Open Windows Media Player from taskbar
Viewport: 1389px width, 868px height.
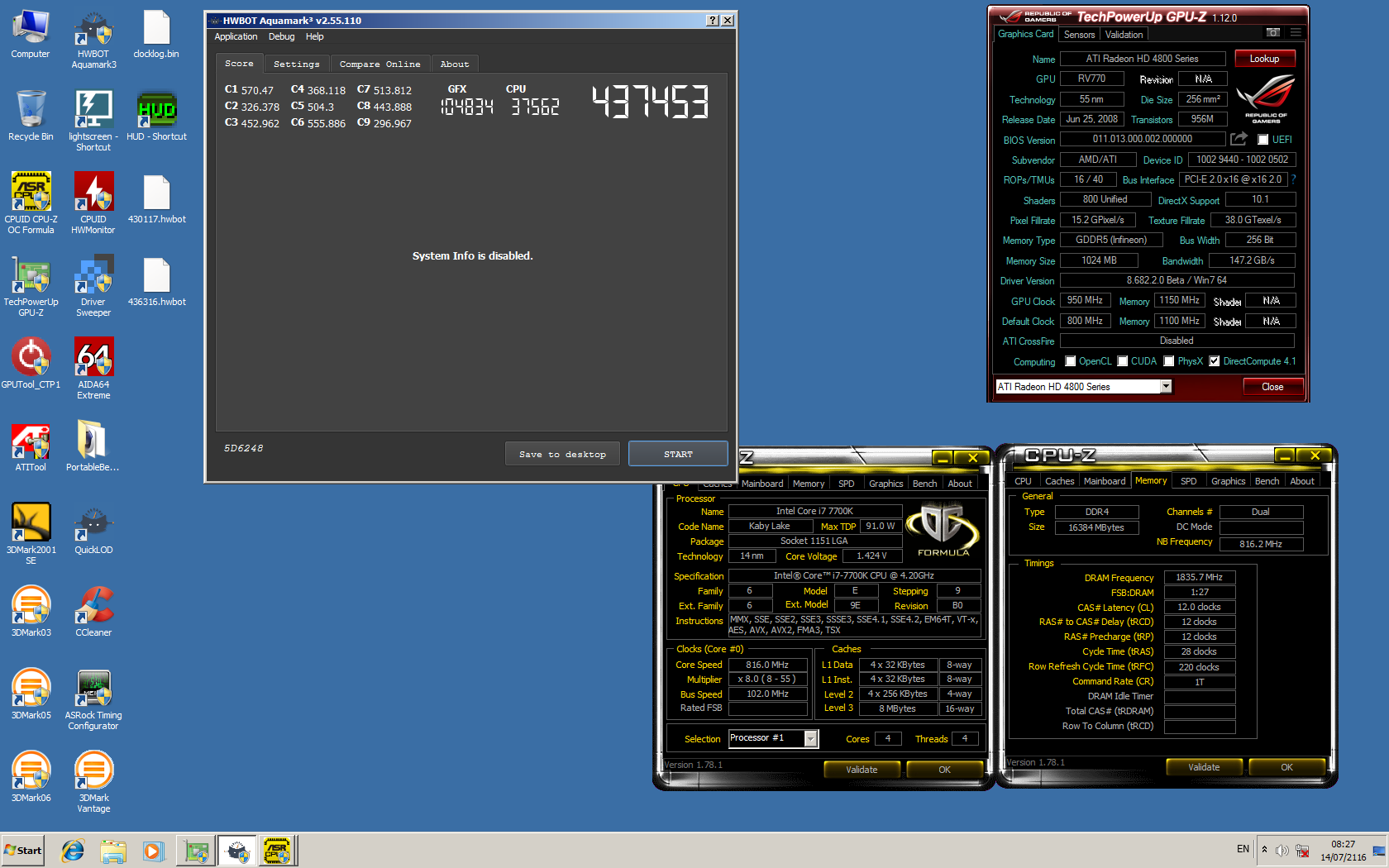(x=154, y=851)
